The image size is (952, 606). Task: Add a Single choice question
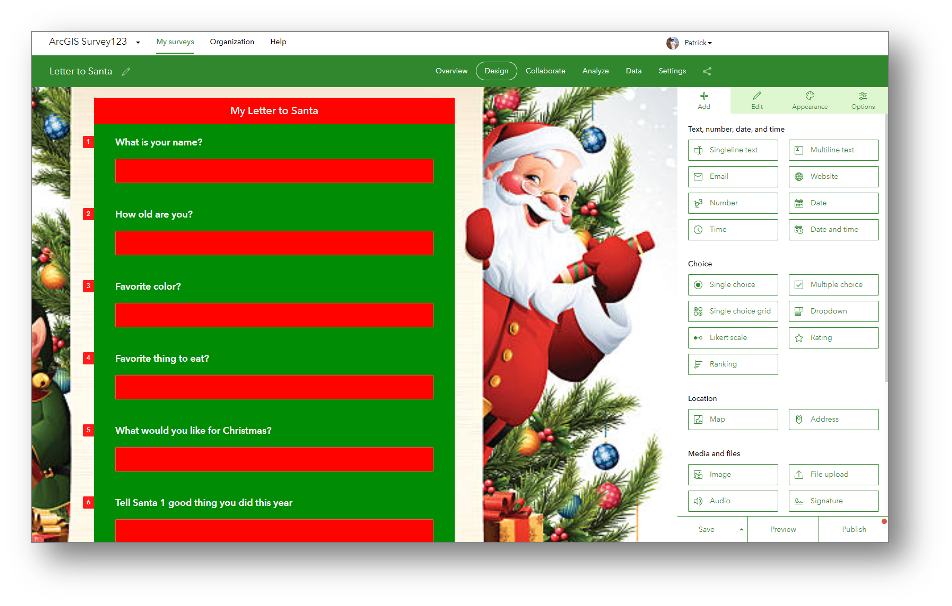click(x=733, y=285)
